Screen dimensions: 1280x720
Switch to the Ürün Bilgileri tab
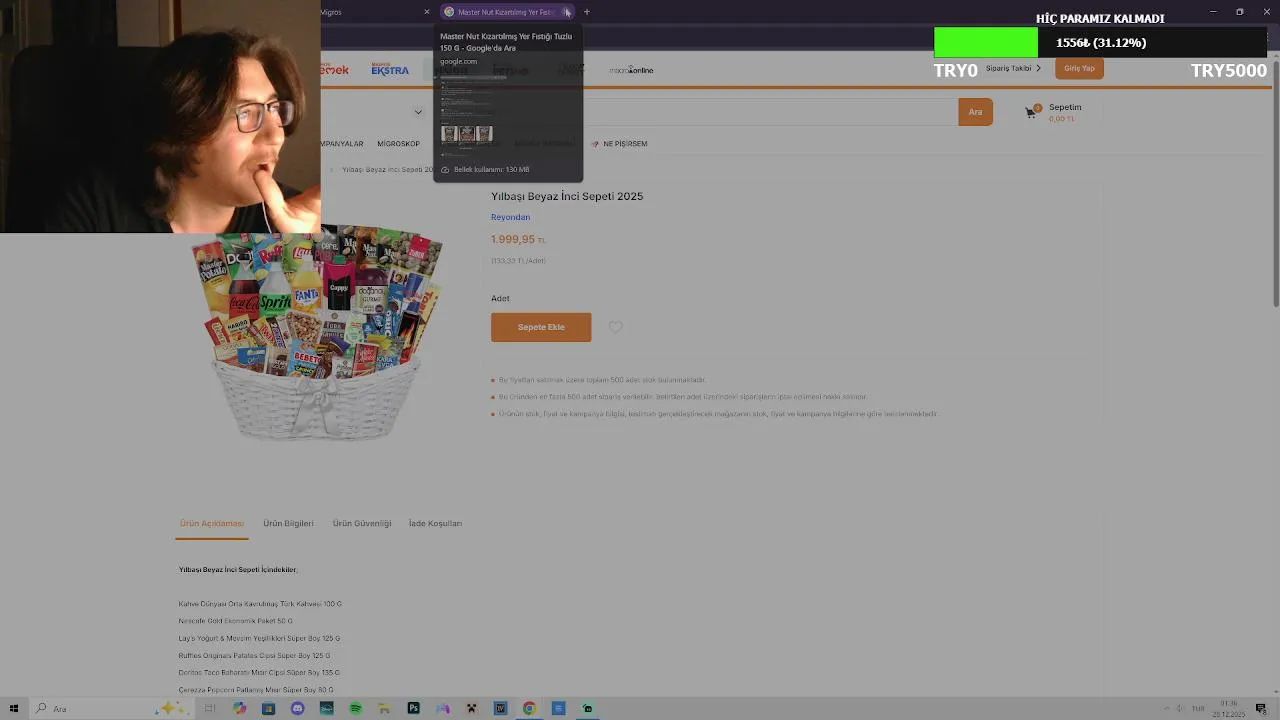tap(288, 523)
